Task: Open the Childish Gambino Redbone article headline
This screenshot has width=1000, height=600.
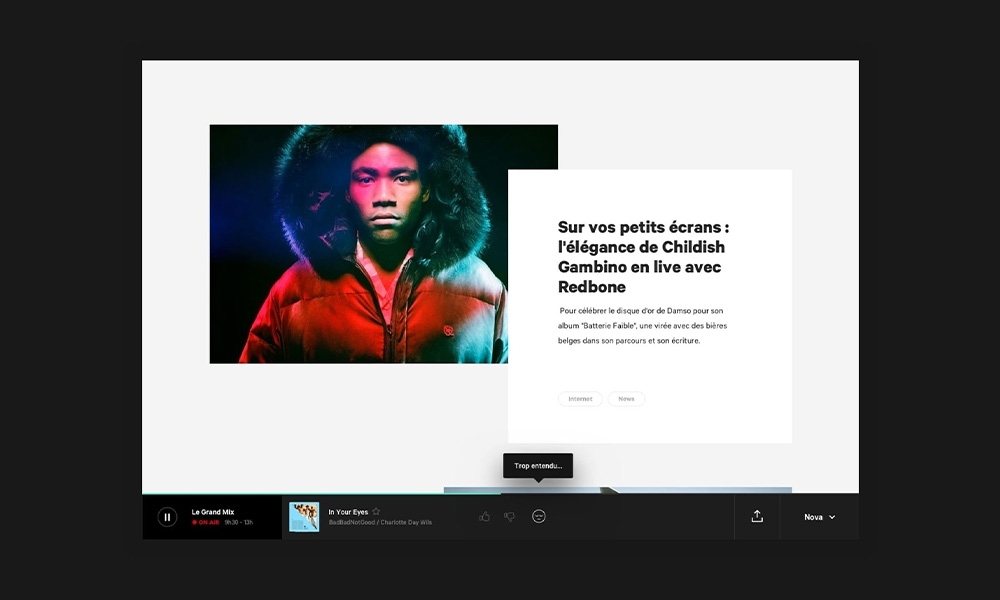Action: [643, 257]
